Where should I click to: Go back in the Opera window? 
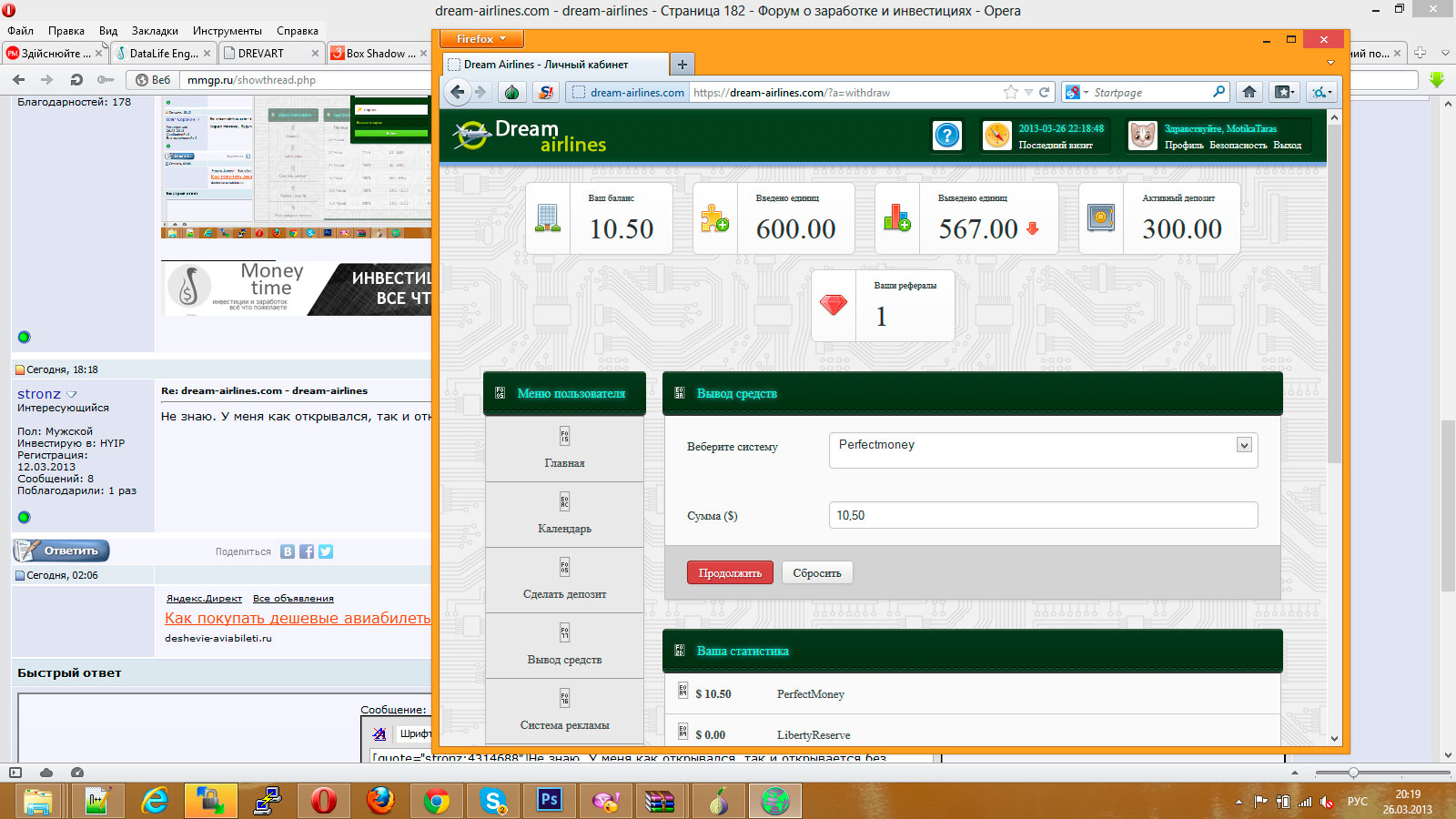[19, 80]
